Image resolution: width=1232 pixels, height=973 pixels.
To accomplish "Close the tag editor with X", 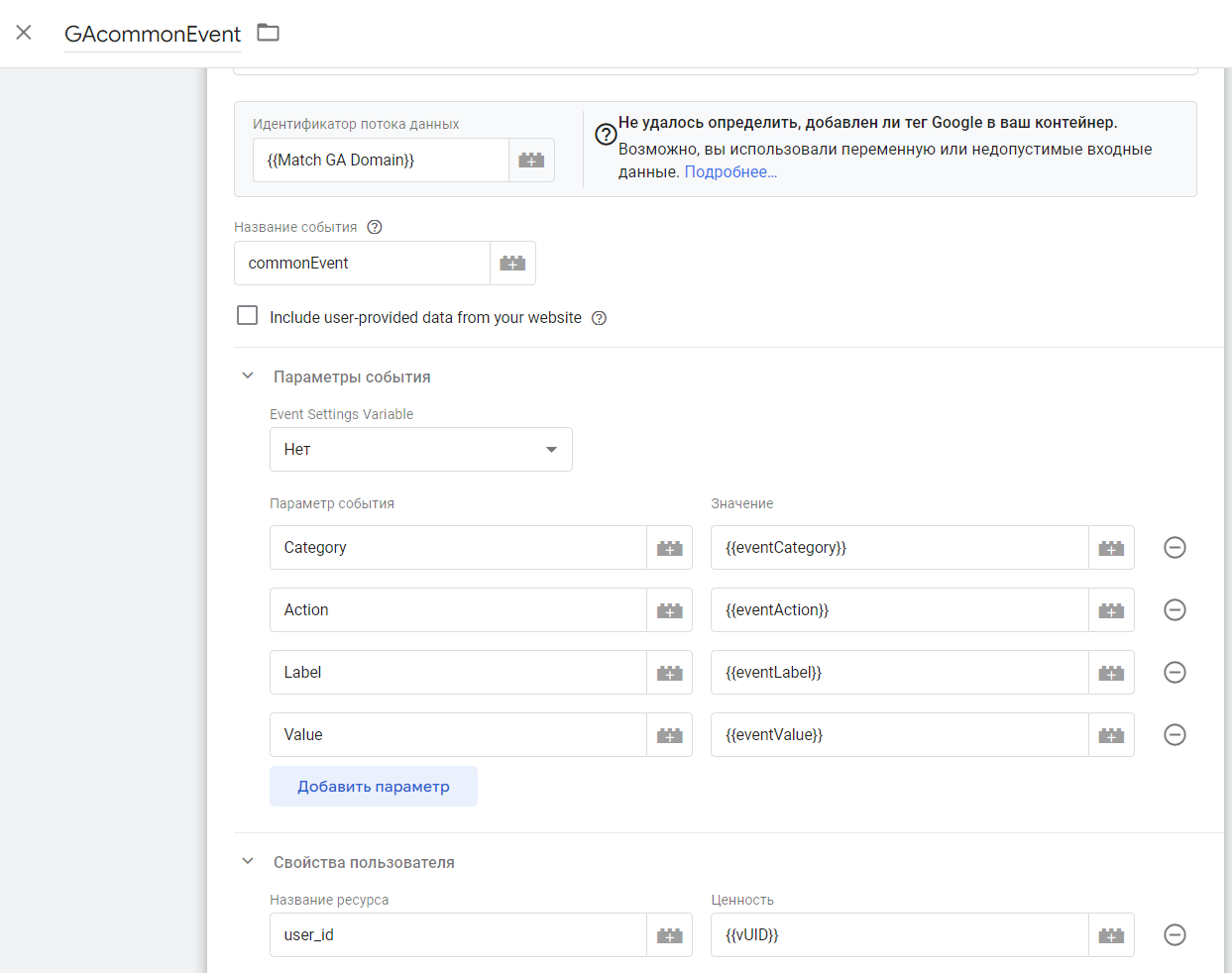I will (24, 33).
